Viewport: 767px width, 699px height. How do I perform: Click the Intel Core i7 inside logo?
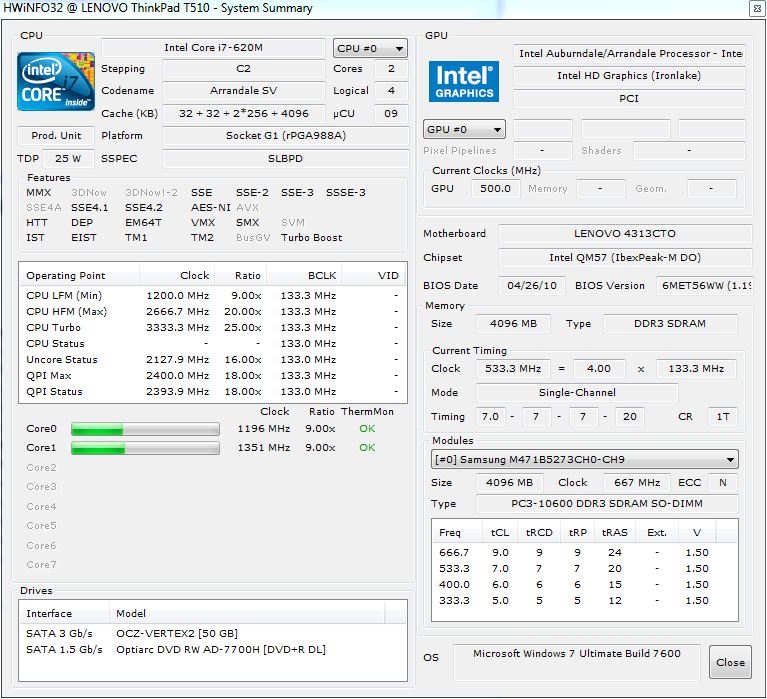[56, 82]
